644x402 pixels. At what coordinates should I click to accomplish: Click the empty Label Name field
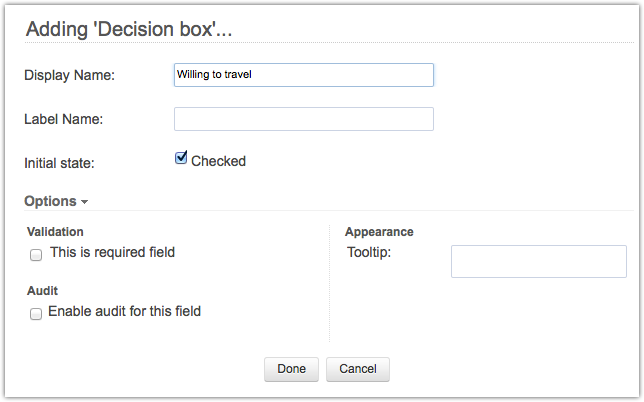click(303, 119)
